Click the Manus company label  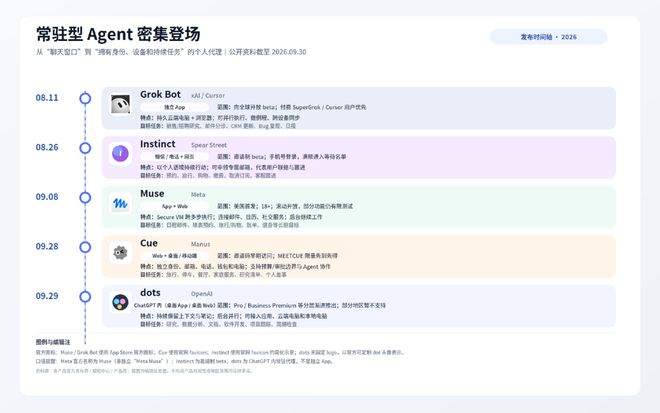coord(200,244)
